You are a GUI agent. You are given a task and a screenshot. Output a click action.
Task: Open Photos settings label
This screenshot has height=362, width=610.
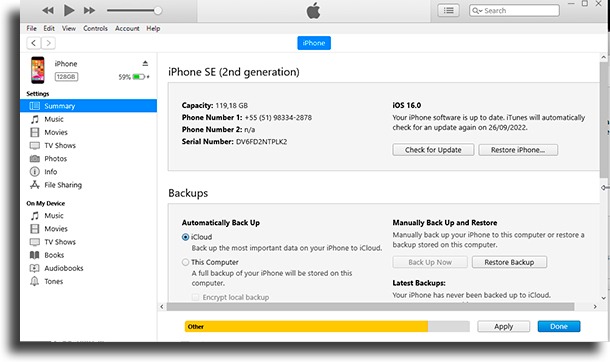coord(56,159)
